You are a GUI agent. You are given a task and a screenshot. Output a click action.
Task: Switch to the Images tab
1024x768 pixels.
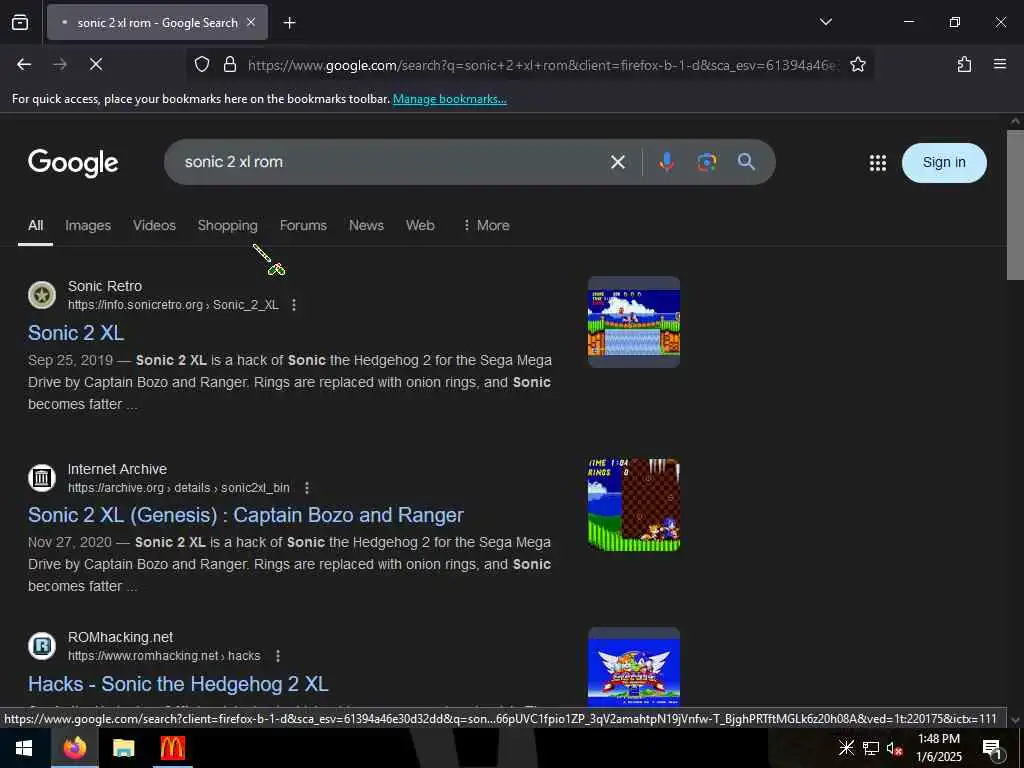(88, 225)
